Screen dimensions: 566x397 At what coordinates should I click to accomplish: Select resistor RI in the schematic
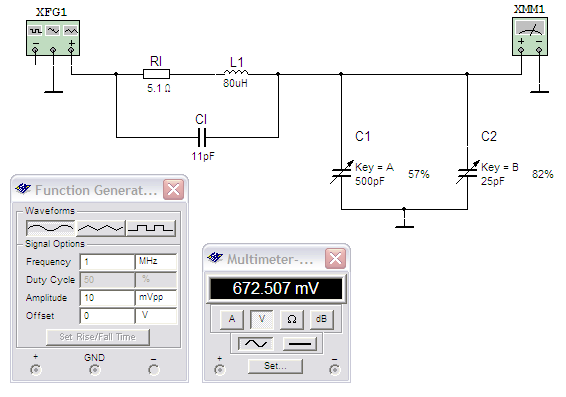tap(156, 74)
